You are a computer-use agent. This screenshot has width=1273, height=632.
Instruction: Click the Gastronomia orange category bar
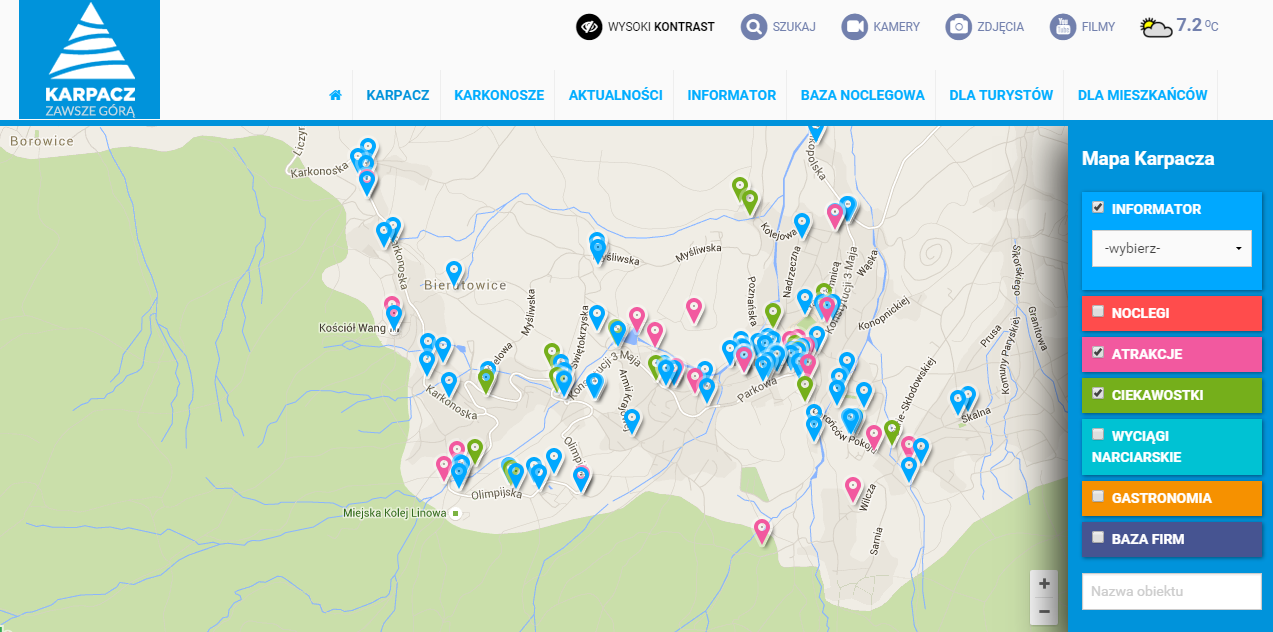point(1172,498)
